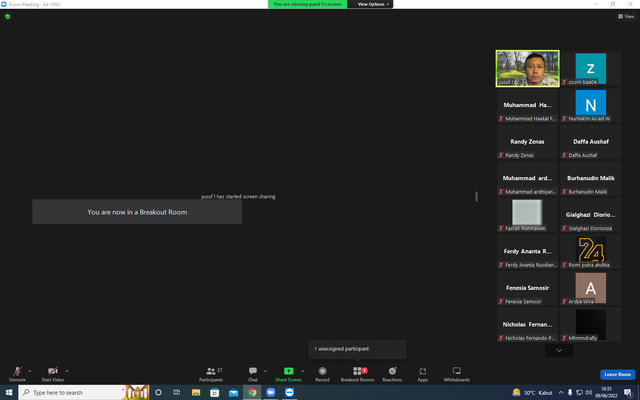The height and width of the screenshot is (400, 640).
Task: Select yusuf l's video thumbnail
Action: 527,69
